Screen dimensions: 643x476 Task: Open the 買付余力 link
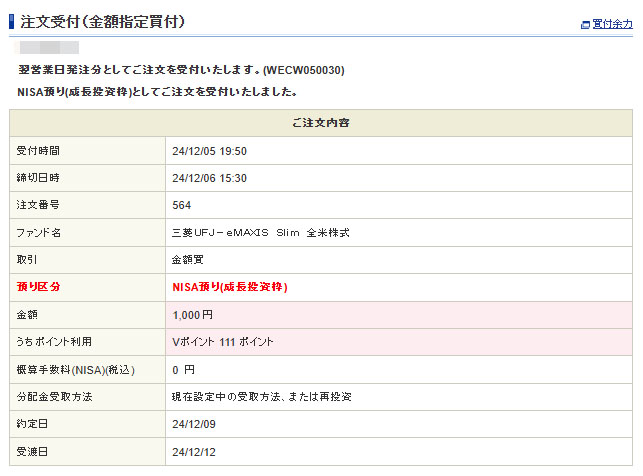[x=612, y=24]
